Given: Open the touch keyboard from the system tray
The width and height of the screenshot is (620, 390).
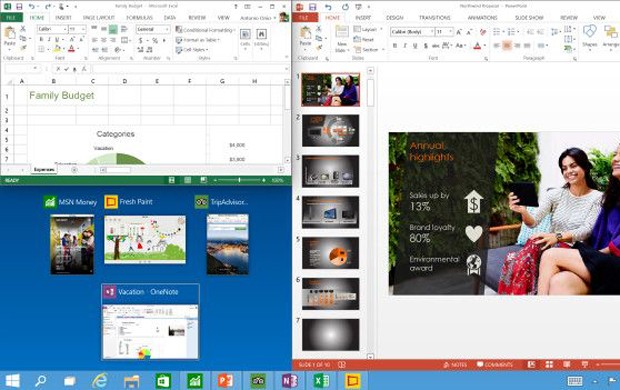Looking at the screenshot, I should (x=575, y=381).
